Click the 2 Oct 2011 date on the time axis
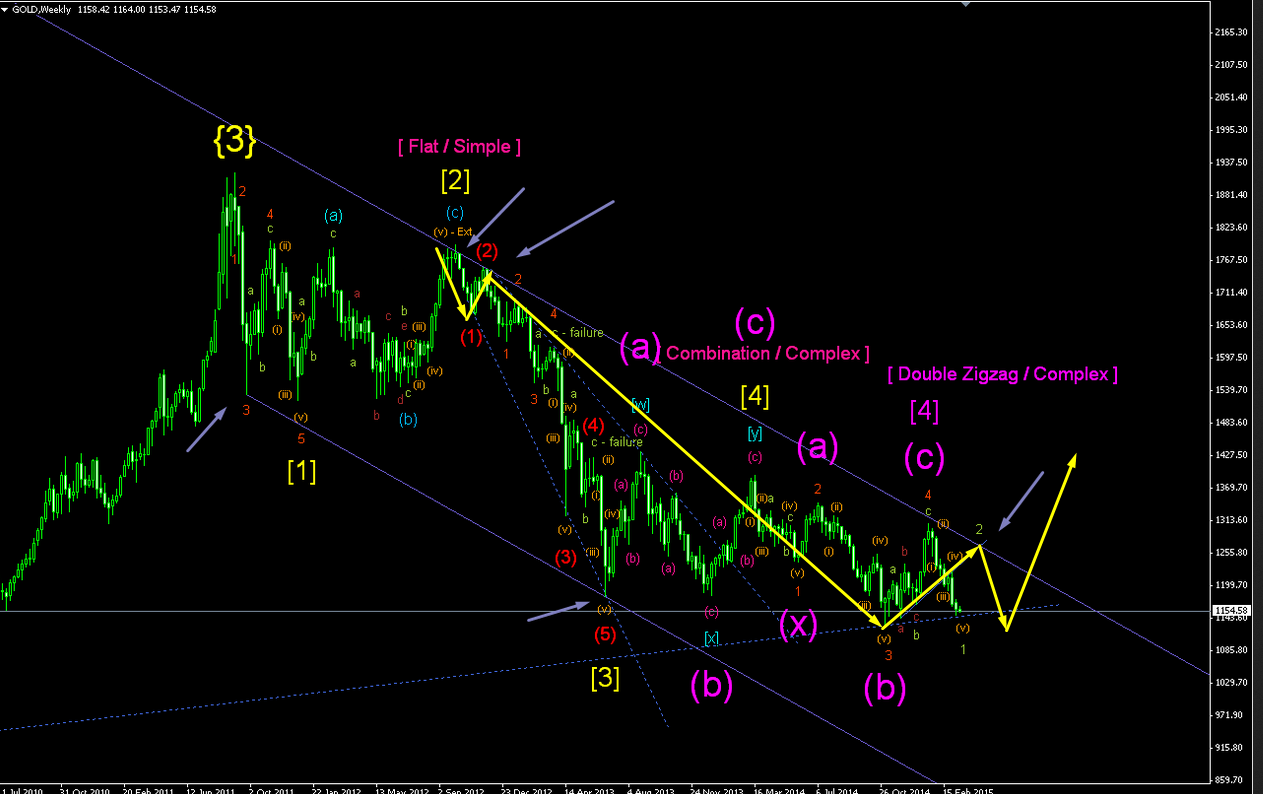This screenshot has height=794, width=1263. (273, 790)
